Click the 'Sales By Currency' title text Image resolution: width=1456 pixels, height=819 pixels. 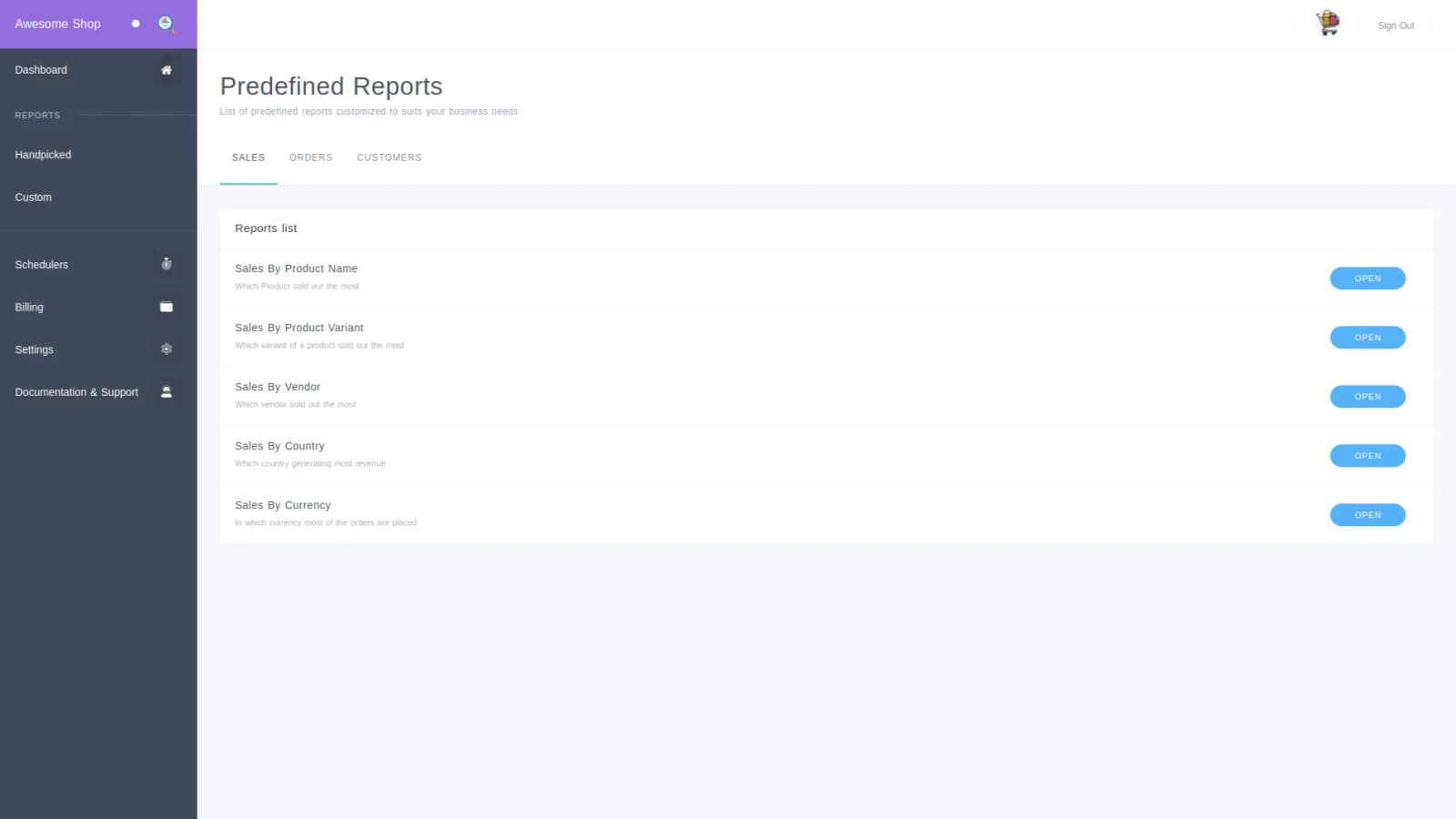coord(283,505)
